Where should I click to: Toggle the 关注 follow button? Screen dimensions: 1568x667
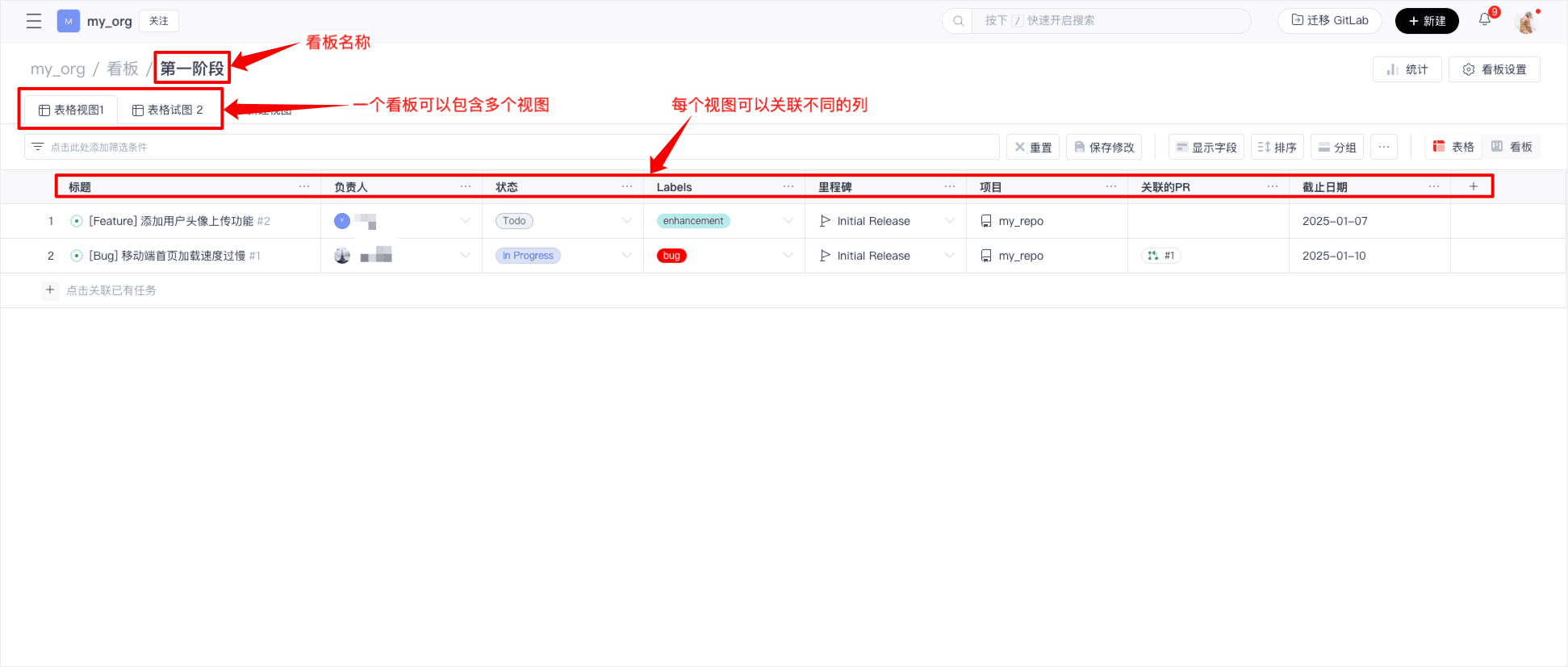[159, 21]
